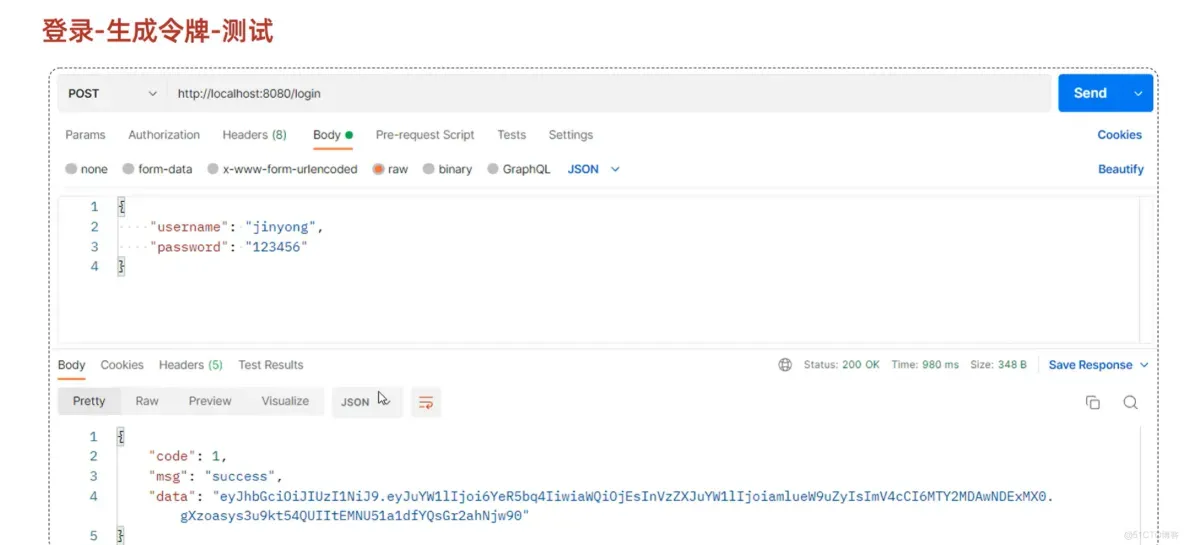Select the none body type radio

coord(71,169)
